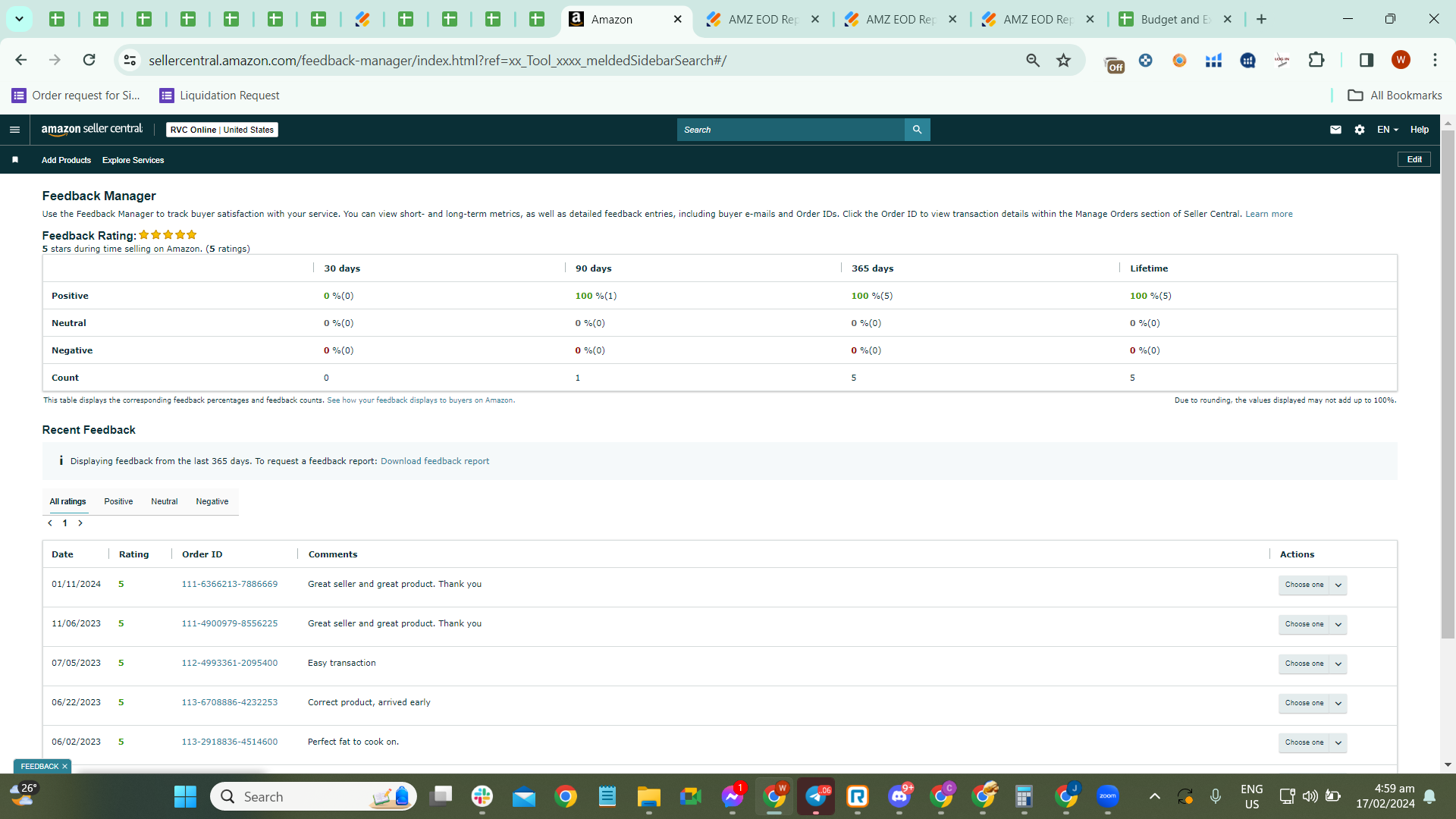The image size is (1456, 819).
Task: Click the RVC Online United States account switcher
Action: (x=222, y=130)
